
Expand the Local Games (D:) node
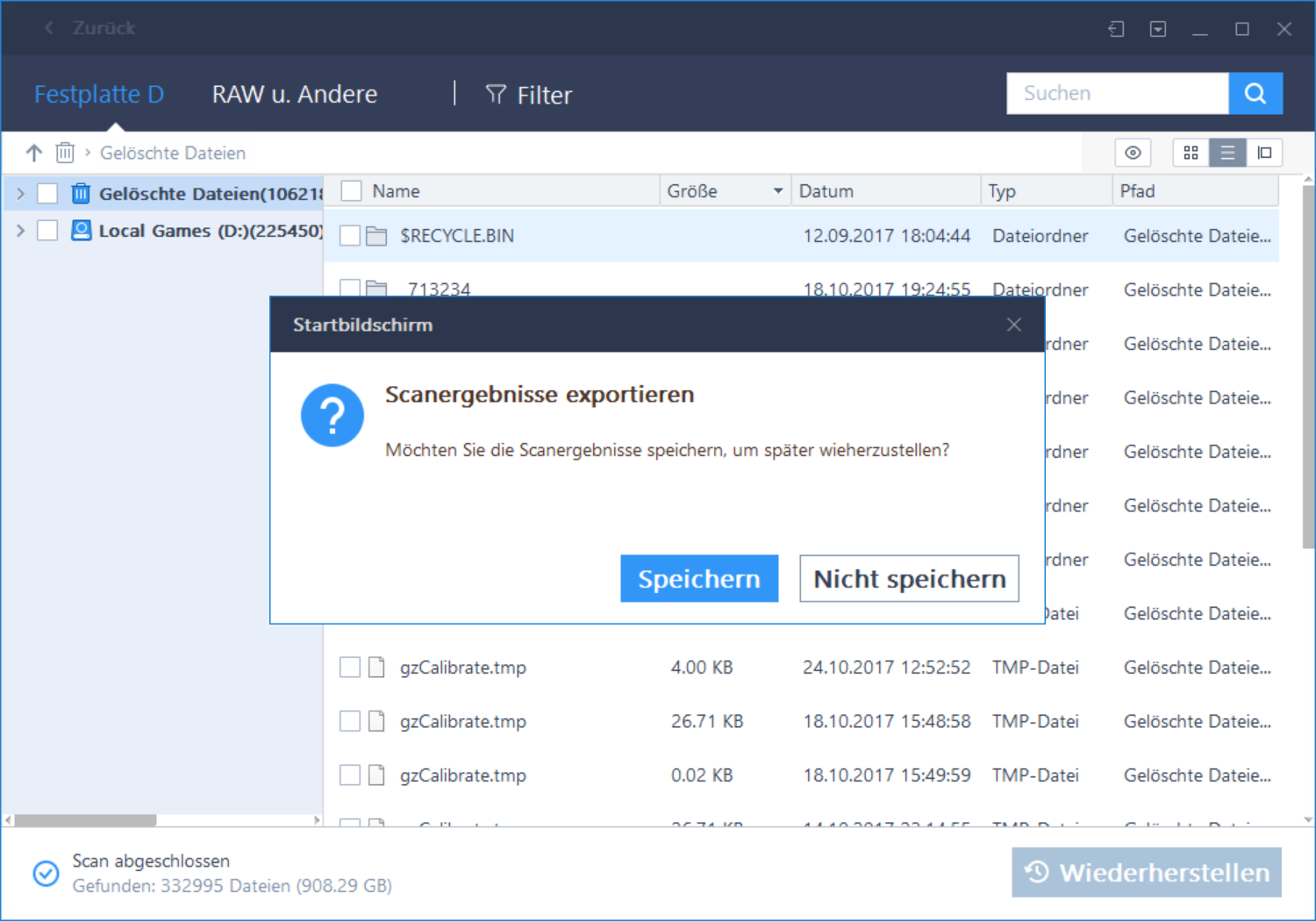pyautogui.click(x=21, y=231)
